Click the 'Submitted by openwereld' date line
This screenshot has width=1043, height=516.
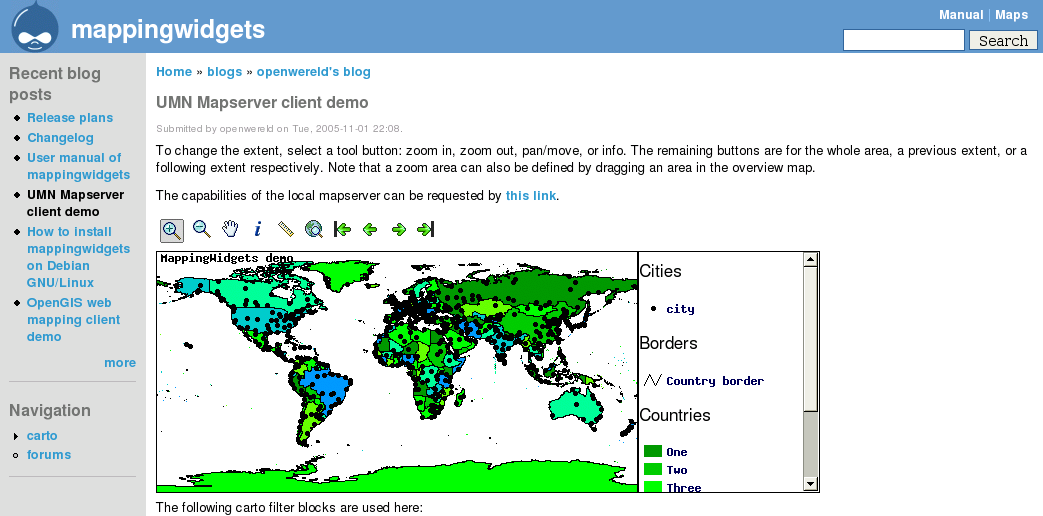coord(279,128)
